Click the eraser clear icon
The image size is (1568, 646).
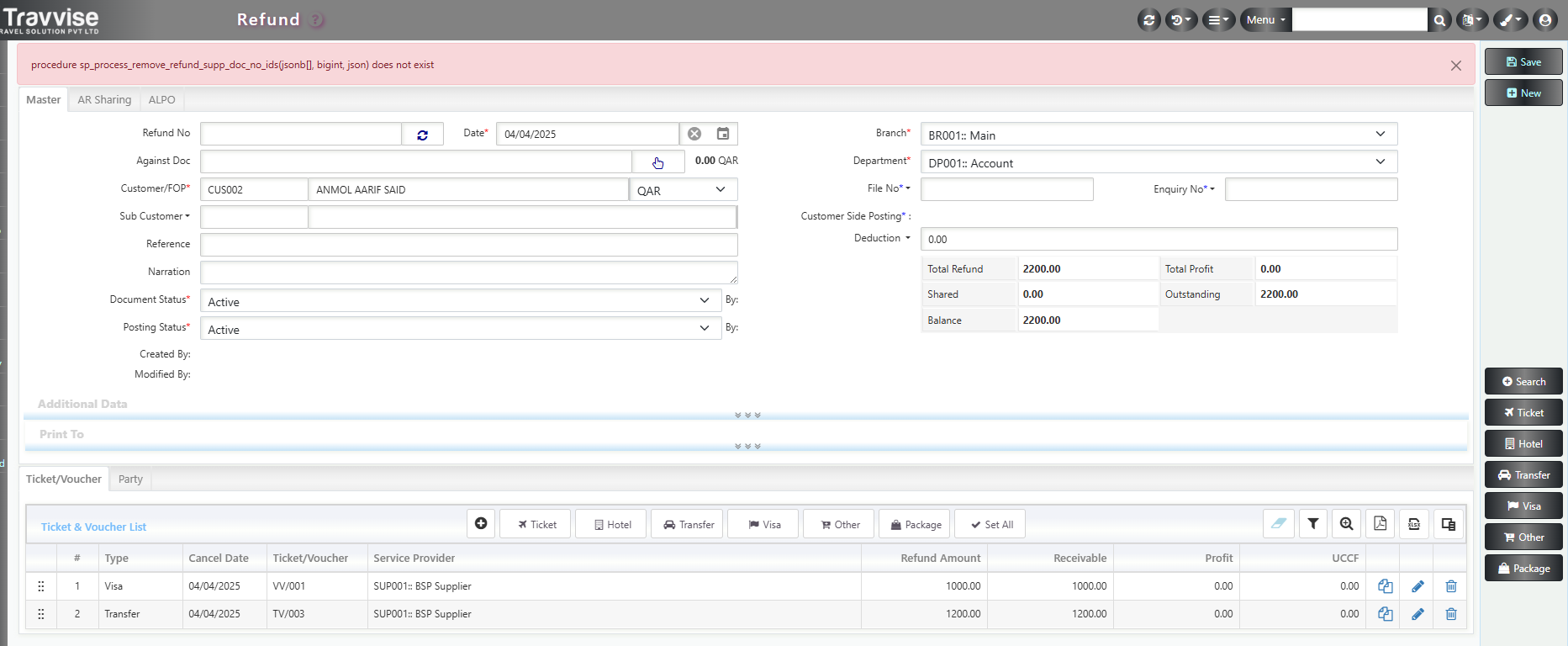(x=1279, y=524)
